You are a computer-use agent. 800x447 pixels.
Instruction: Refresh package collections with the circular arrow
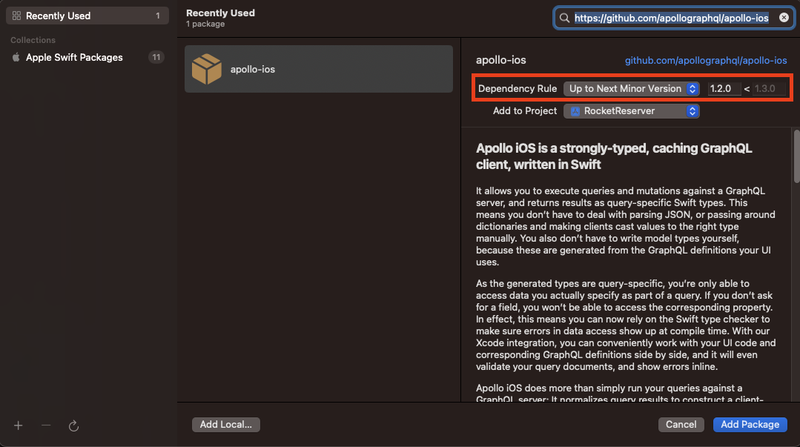click(x=74, y=426)
